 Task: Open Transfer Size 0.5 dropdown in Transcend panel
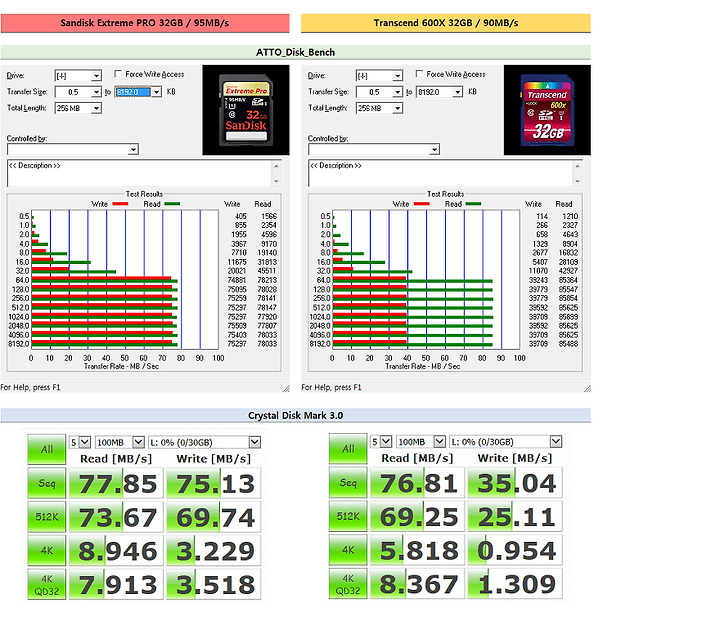click(398, 92)
